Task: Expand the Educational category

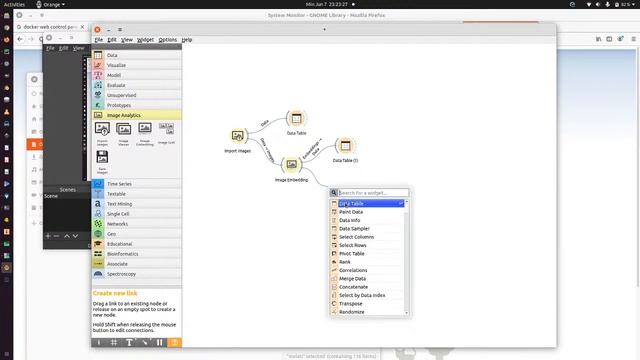Action: point(137,244)
